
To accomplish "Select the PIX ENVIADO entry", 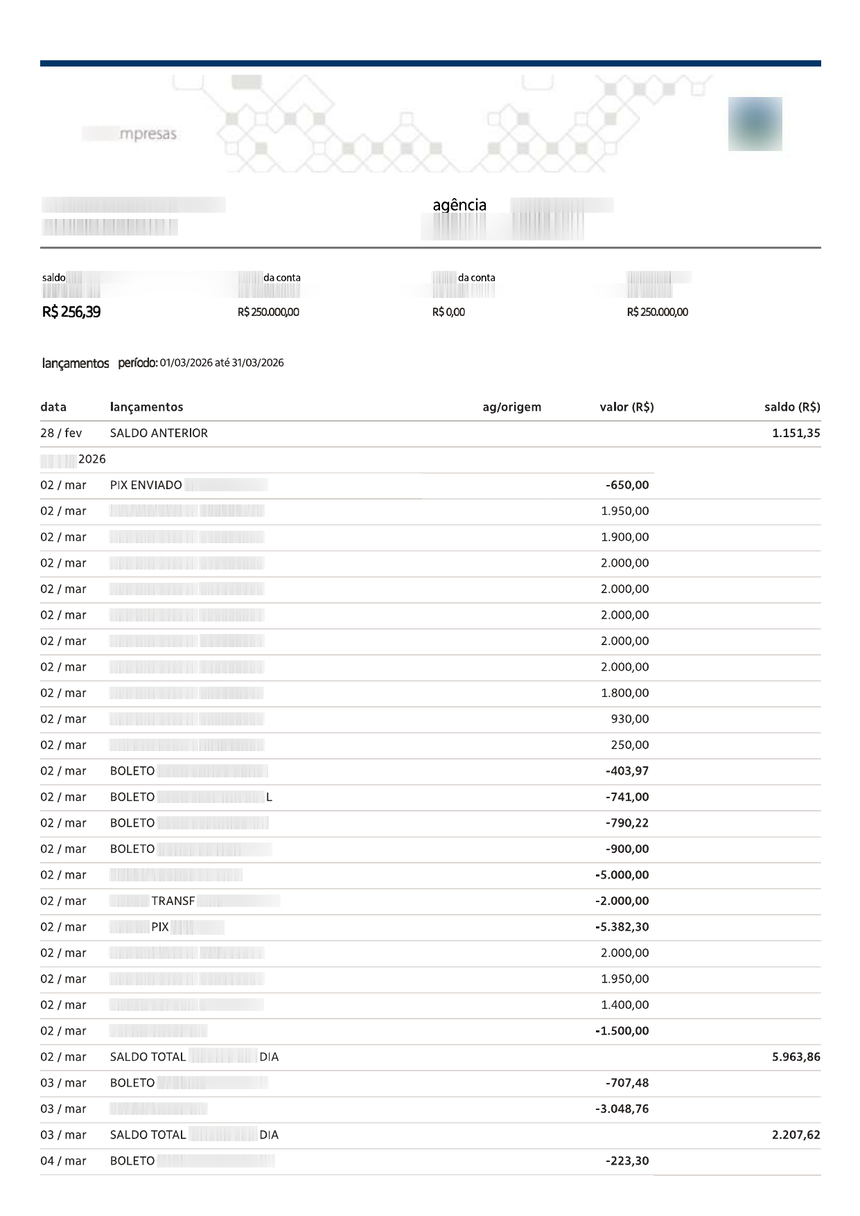I will [x=146, y=485].
